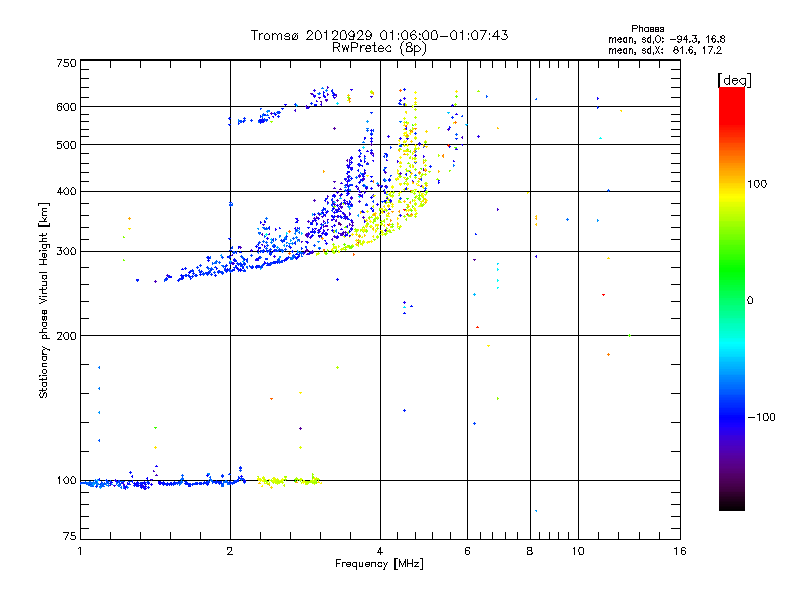
Task: Click the blue region of the colorbar
Action: 732,408
